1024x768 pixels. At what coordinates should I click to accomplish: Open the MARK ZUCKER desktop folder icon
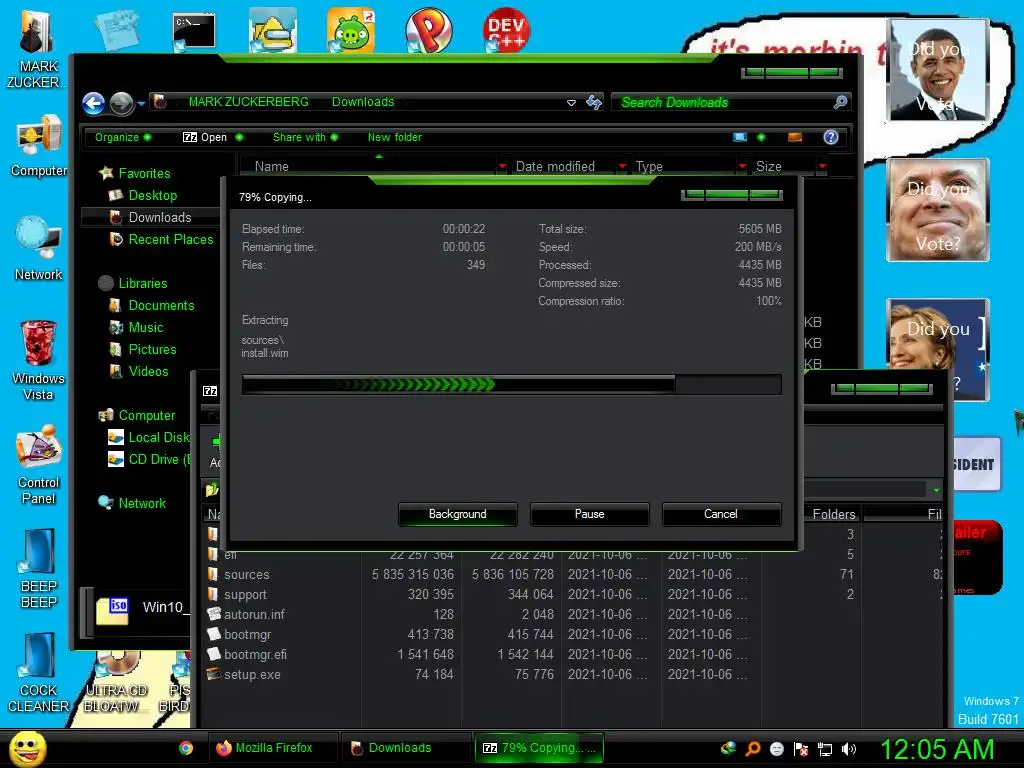37,49
